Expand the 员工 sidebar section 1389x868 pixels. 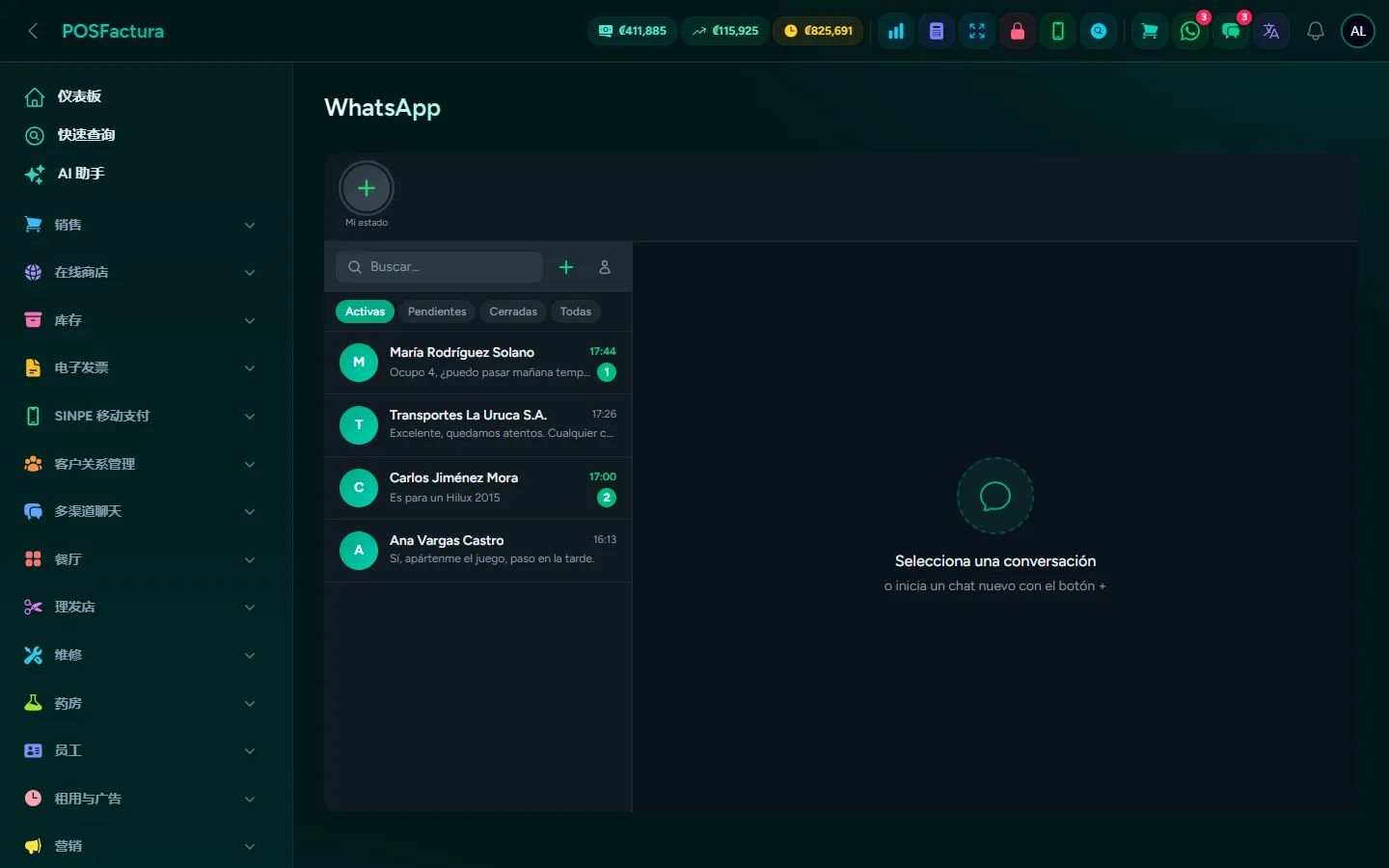(141, 750)
